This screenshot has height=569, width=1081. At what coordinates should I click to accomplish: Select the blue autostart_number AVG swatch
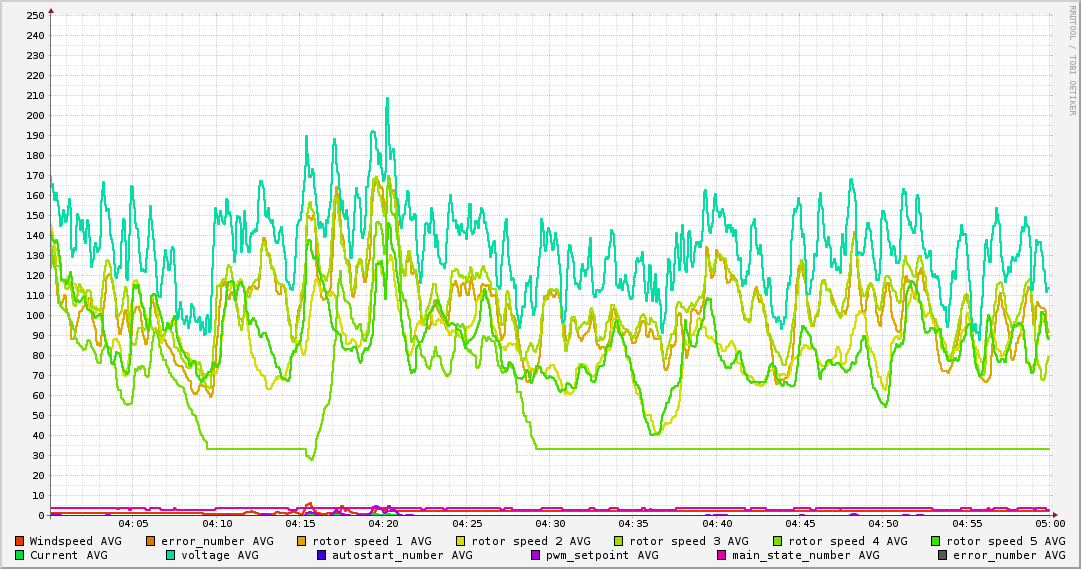[322, 555]
